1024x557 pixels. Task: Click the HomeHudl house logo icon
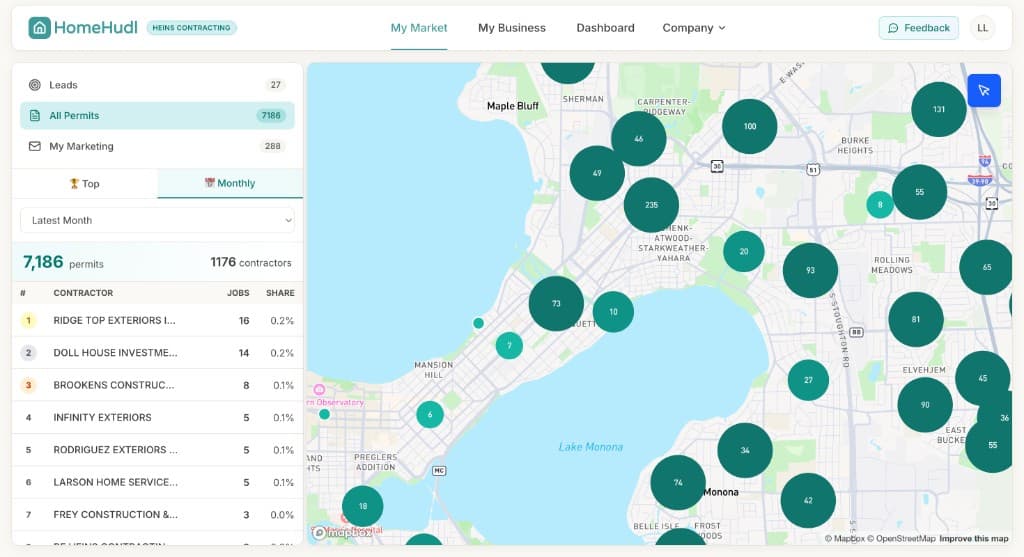pyautogui.click(x=39, y=27)
